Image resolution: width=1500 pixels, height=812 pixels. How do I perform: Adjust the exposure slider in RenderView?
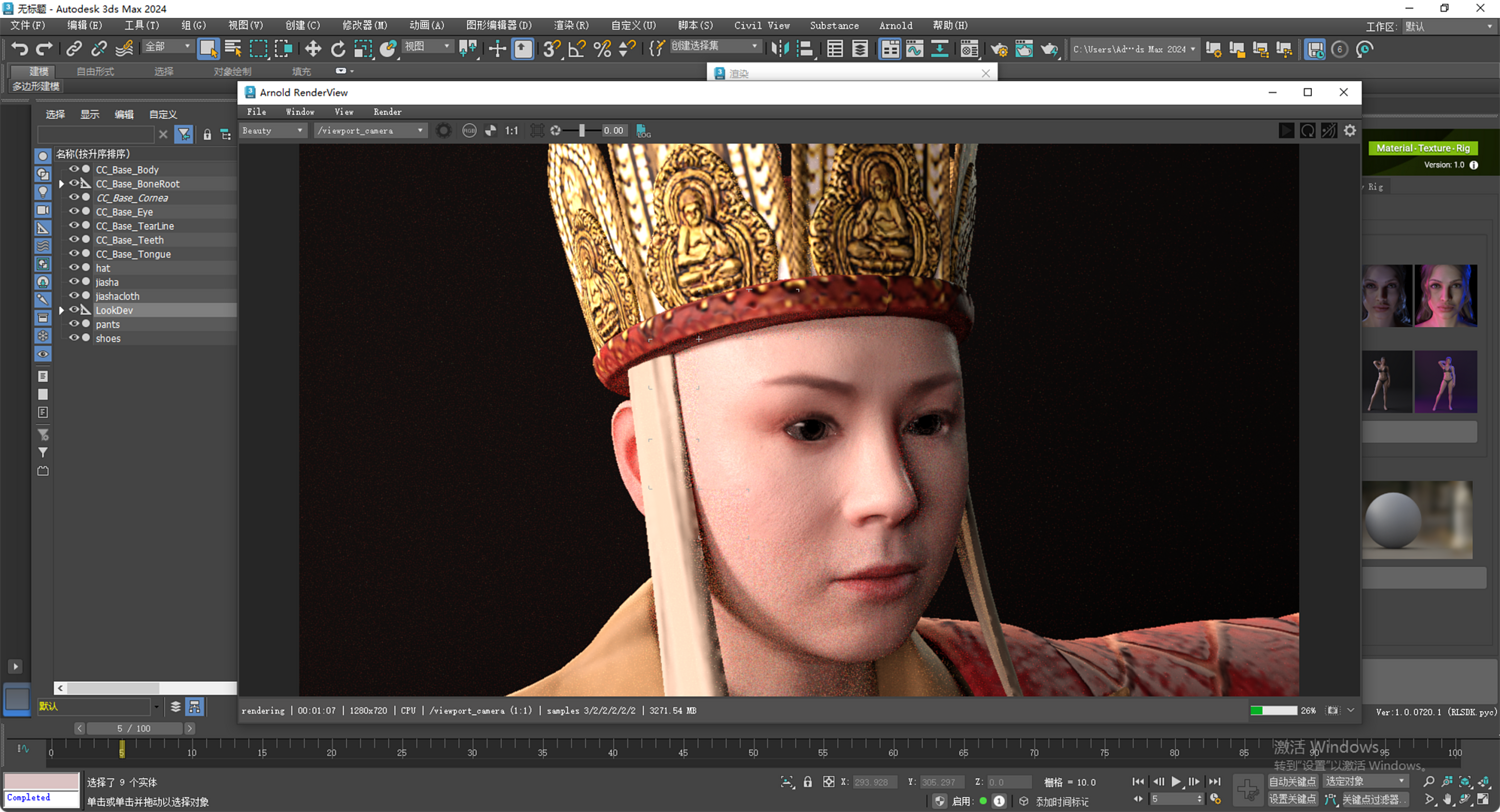[580, 130]
